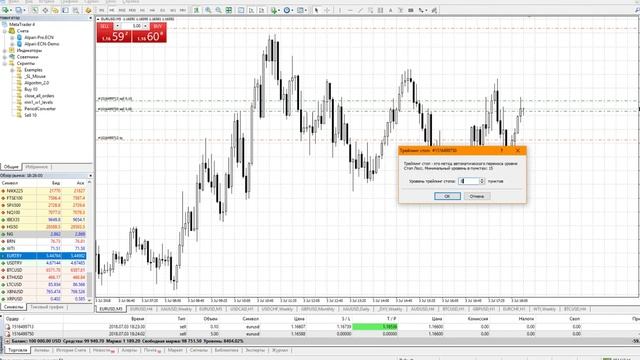Switch chart to W1 timeframe
640x360 pixels.
[x=172, y=10]
